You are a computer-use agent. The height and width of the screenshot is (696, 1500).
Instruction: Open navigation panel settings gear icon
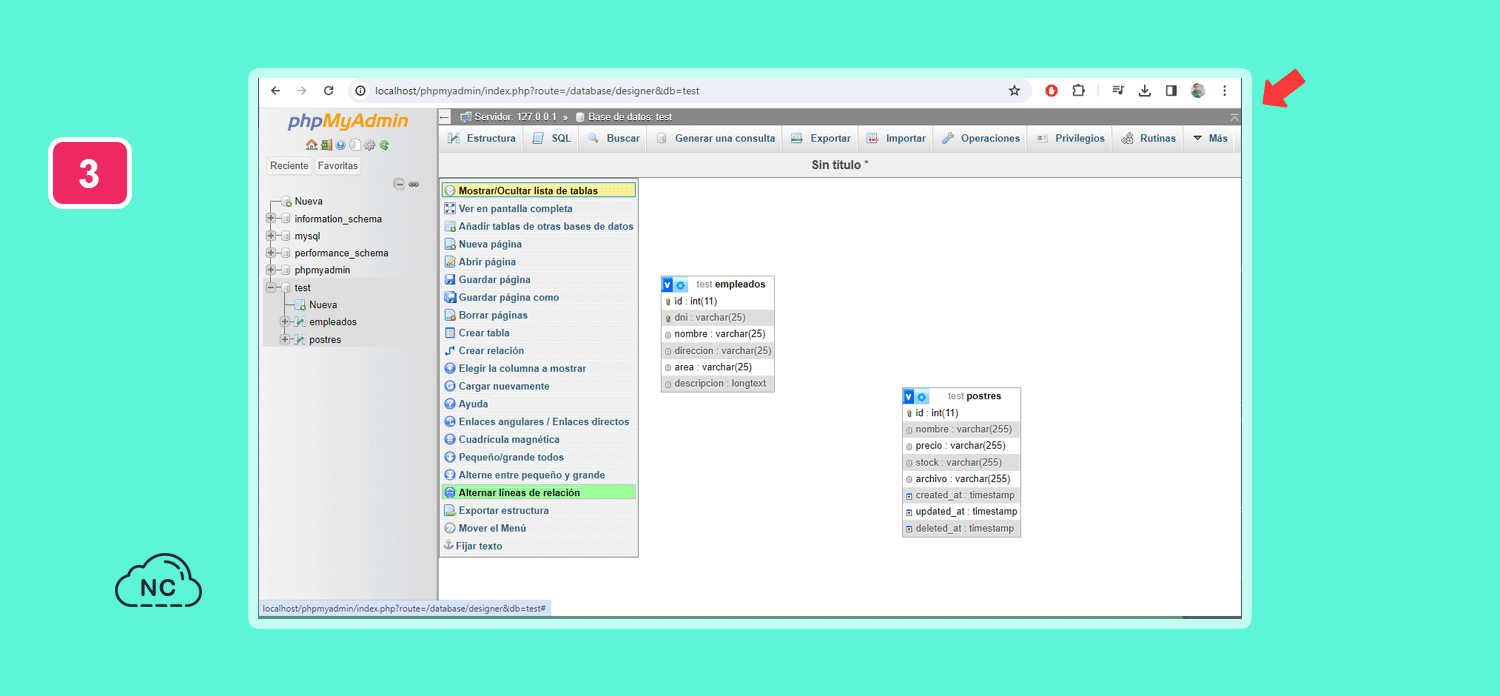(x=370, y=145)
